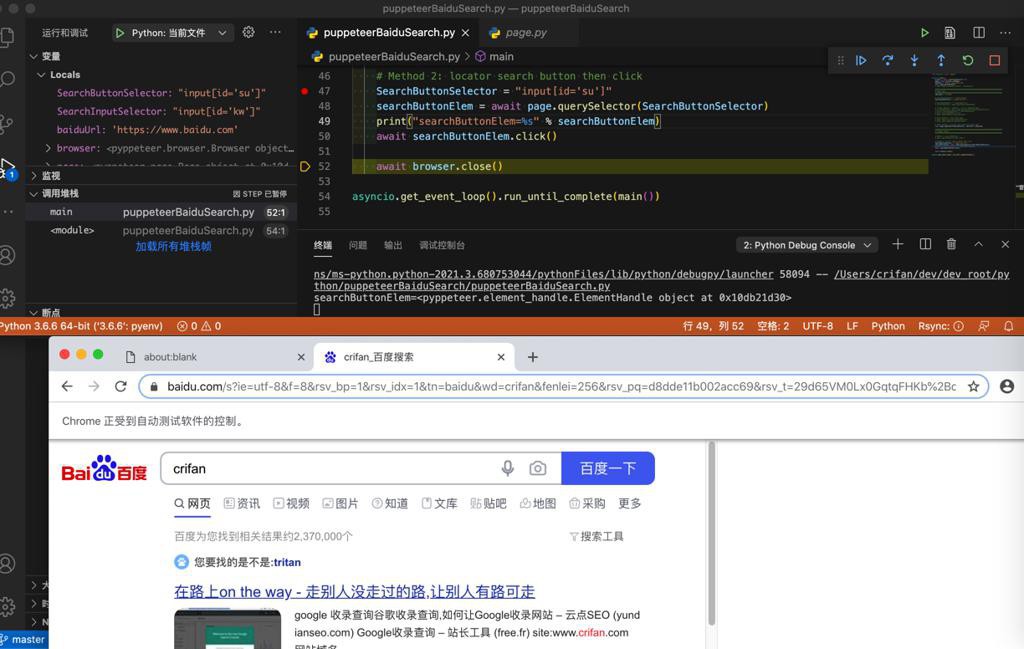This screenshot has width=1024, height=649.
Task: Expand the 监视 section
Action: pyautogui.click(x=33, y=176)
